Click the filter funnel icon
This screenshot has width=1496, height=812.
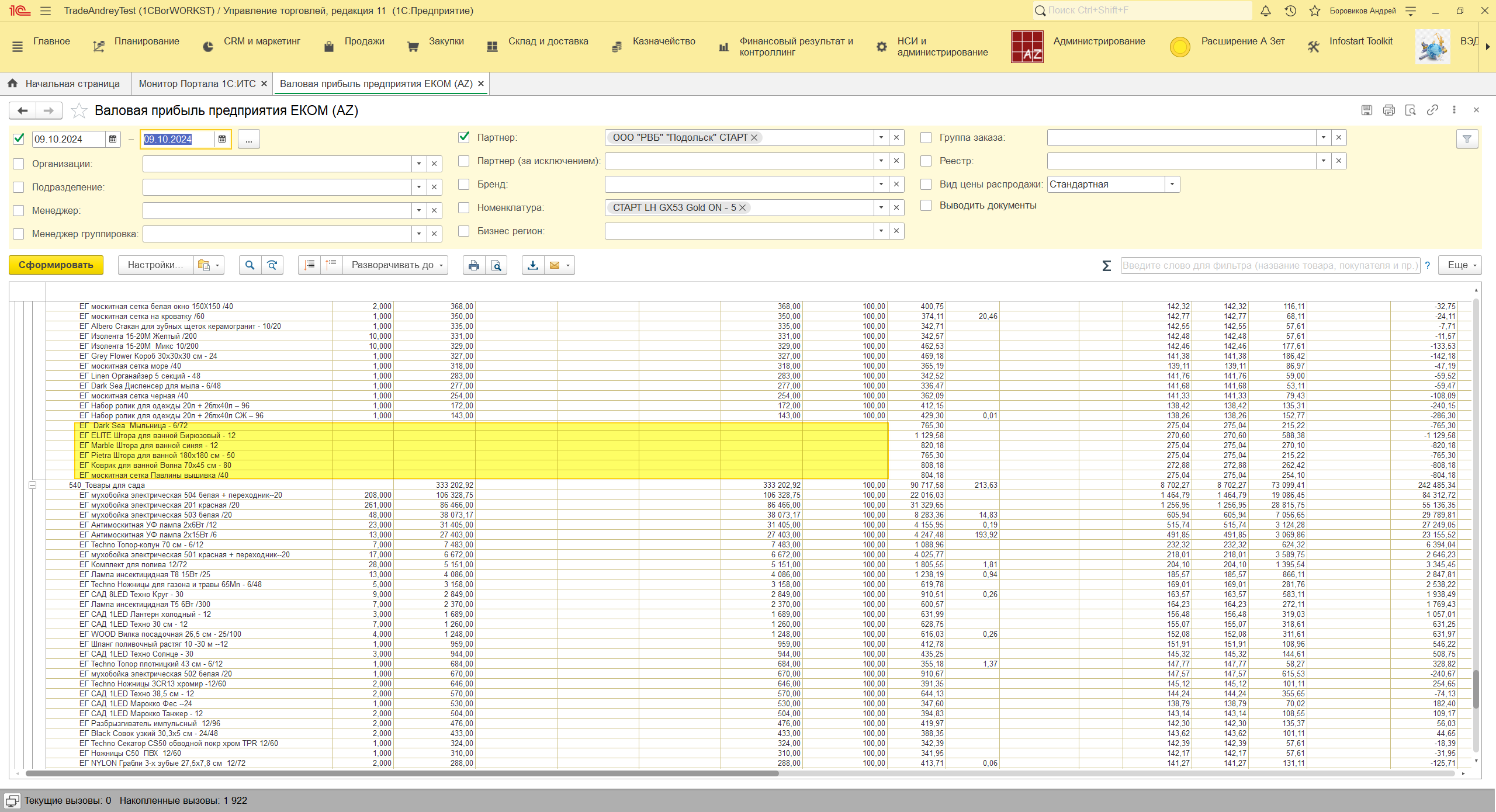(1467, 139)
